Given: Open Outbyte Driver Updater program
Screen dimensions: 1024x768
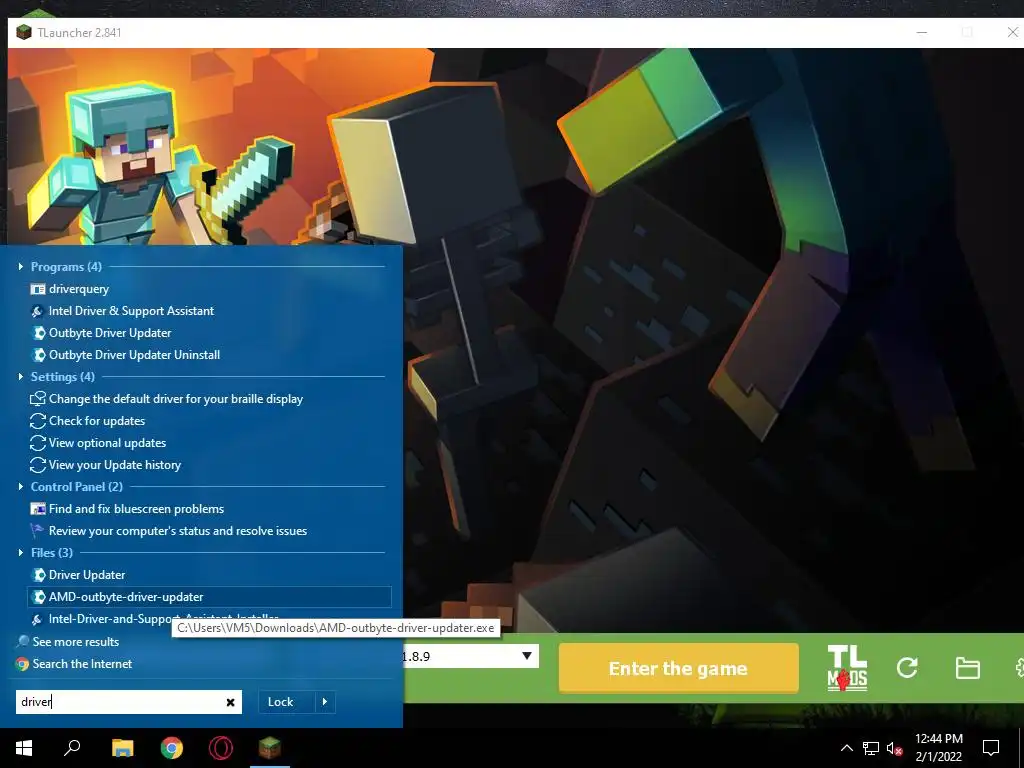Looking at the screenshot, I should pyautogui.click(x=110, y=333).
